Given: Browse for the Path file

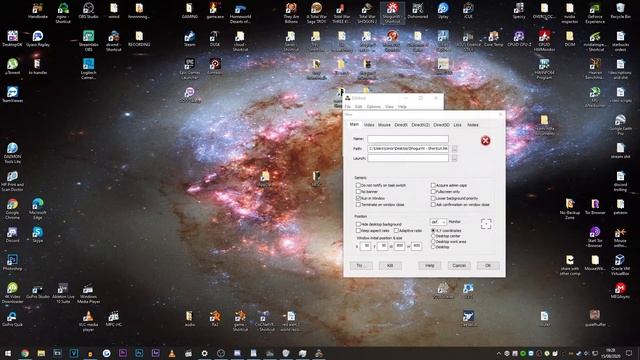Looking at the screenshot, I should point(454,149).
